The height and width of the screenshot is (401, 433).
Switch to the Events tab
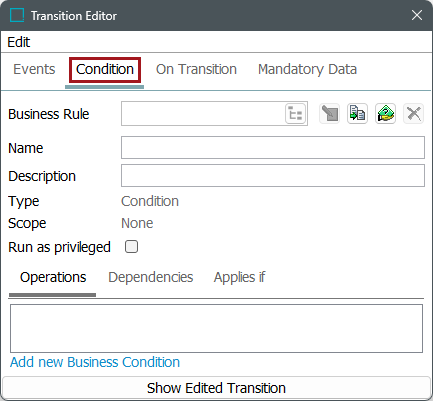coord(34,69)
